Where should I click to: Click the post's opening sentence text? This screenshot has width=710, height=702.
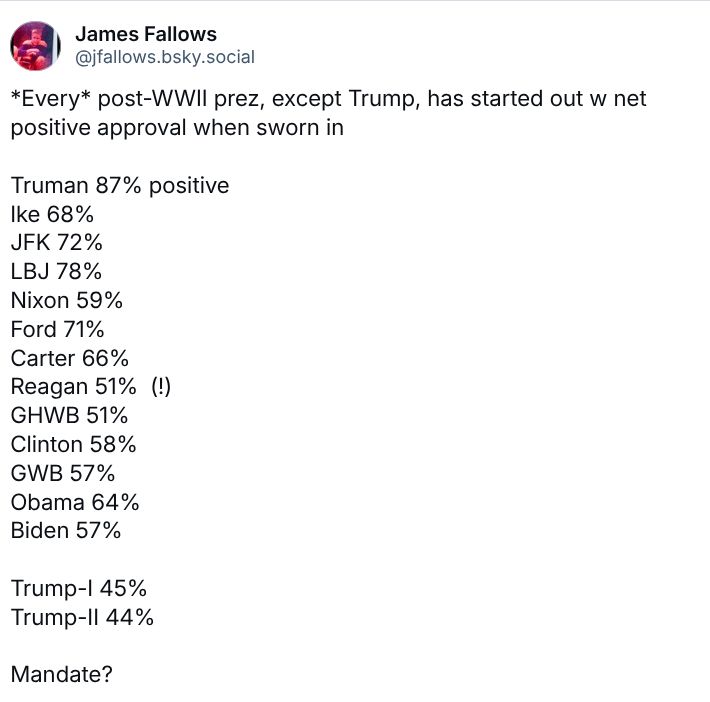pos(330,114)
